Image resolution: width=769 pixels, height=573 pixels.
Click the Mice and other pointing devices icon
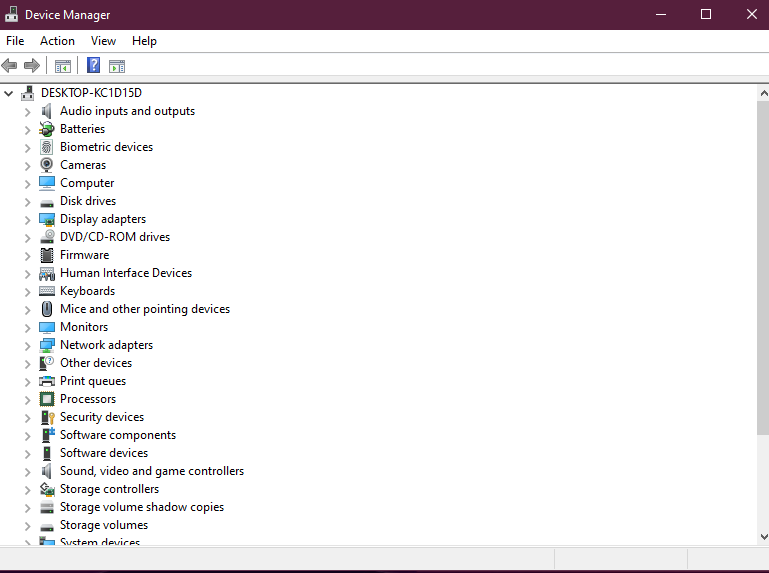47,309
